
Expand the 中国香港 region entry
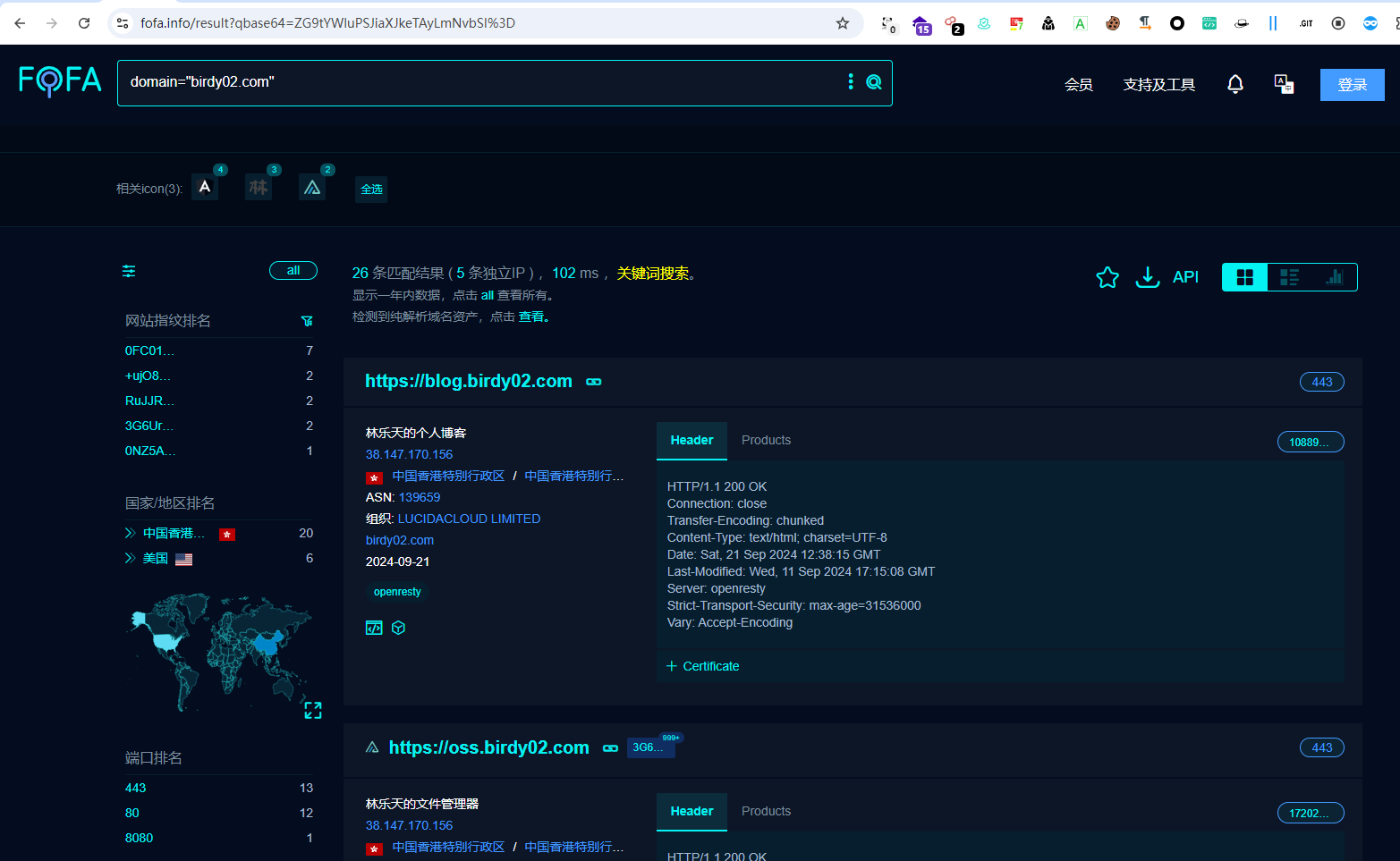click(131, 534)
